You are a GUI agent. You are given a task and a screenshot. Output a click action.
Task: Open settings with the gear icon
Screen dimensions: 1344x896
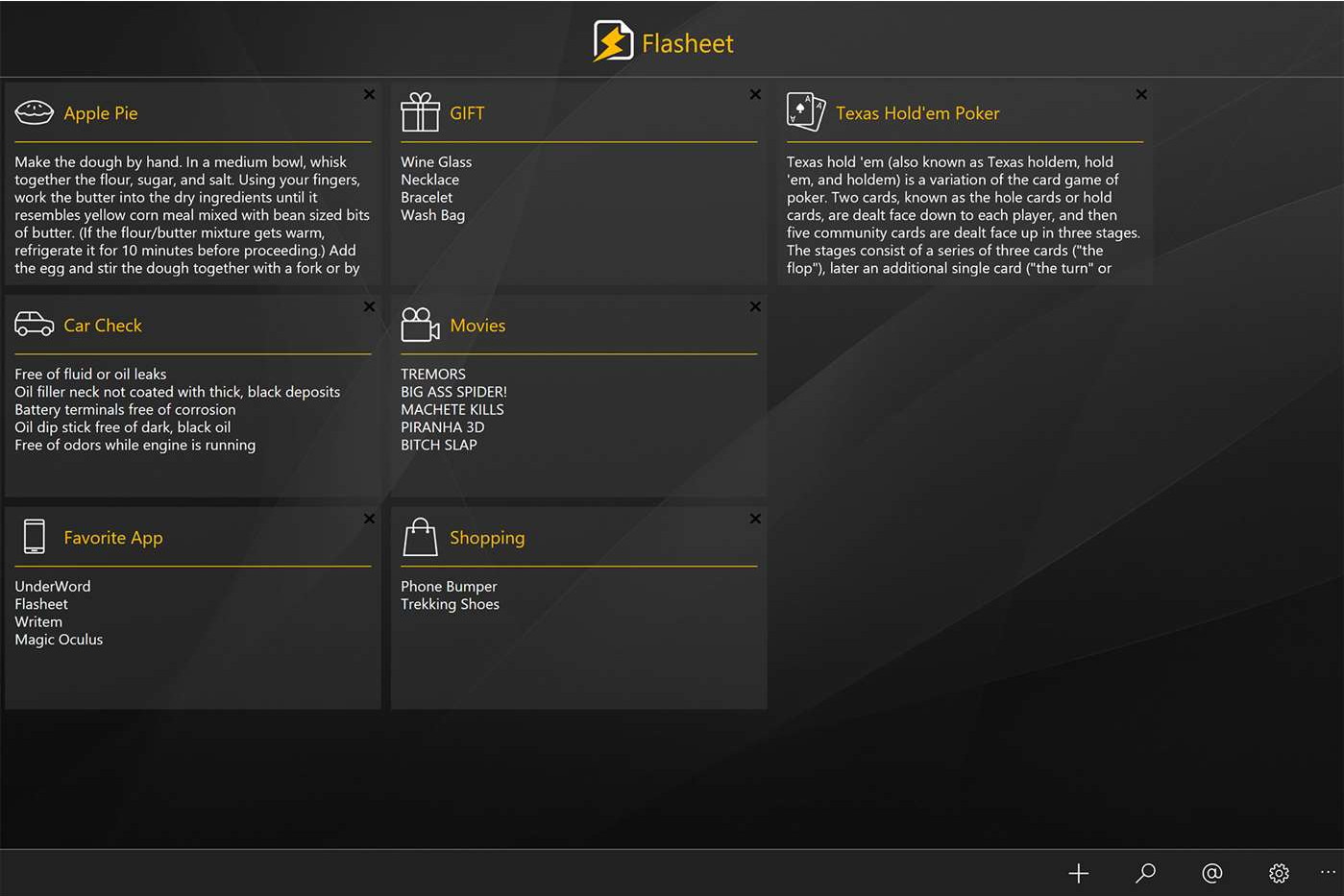(x=1279, y=873)
